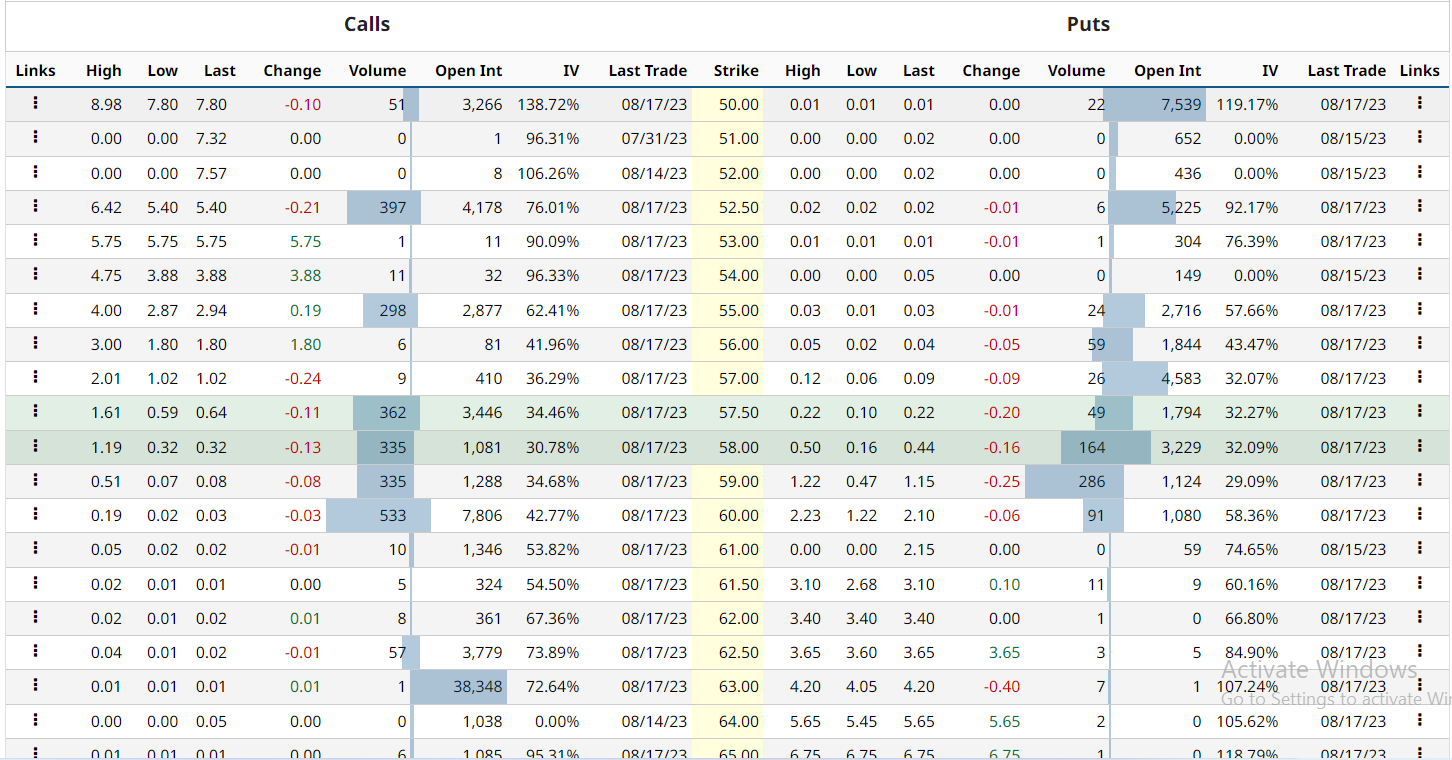Click puts IV value 119.17%

coord(1247,104)
